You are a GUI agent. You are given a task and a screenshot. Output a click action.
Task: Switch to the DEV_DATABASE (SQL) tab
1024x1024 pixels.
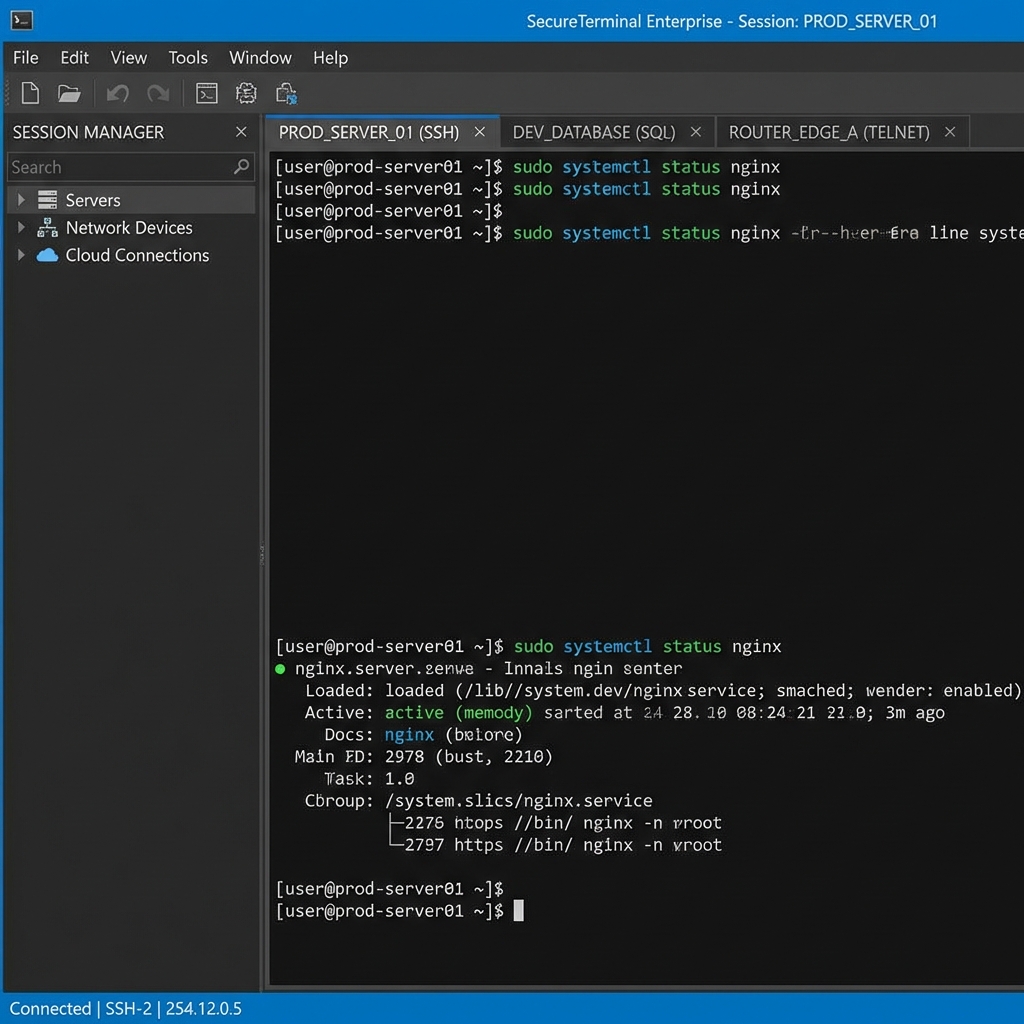[x=592, y=131]
